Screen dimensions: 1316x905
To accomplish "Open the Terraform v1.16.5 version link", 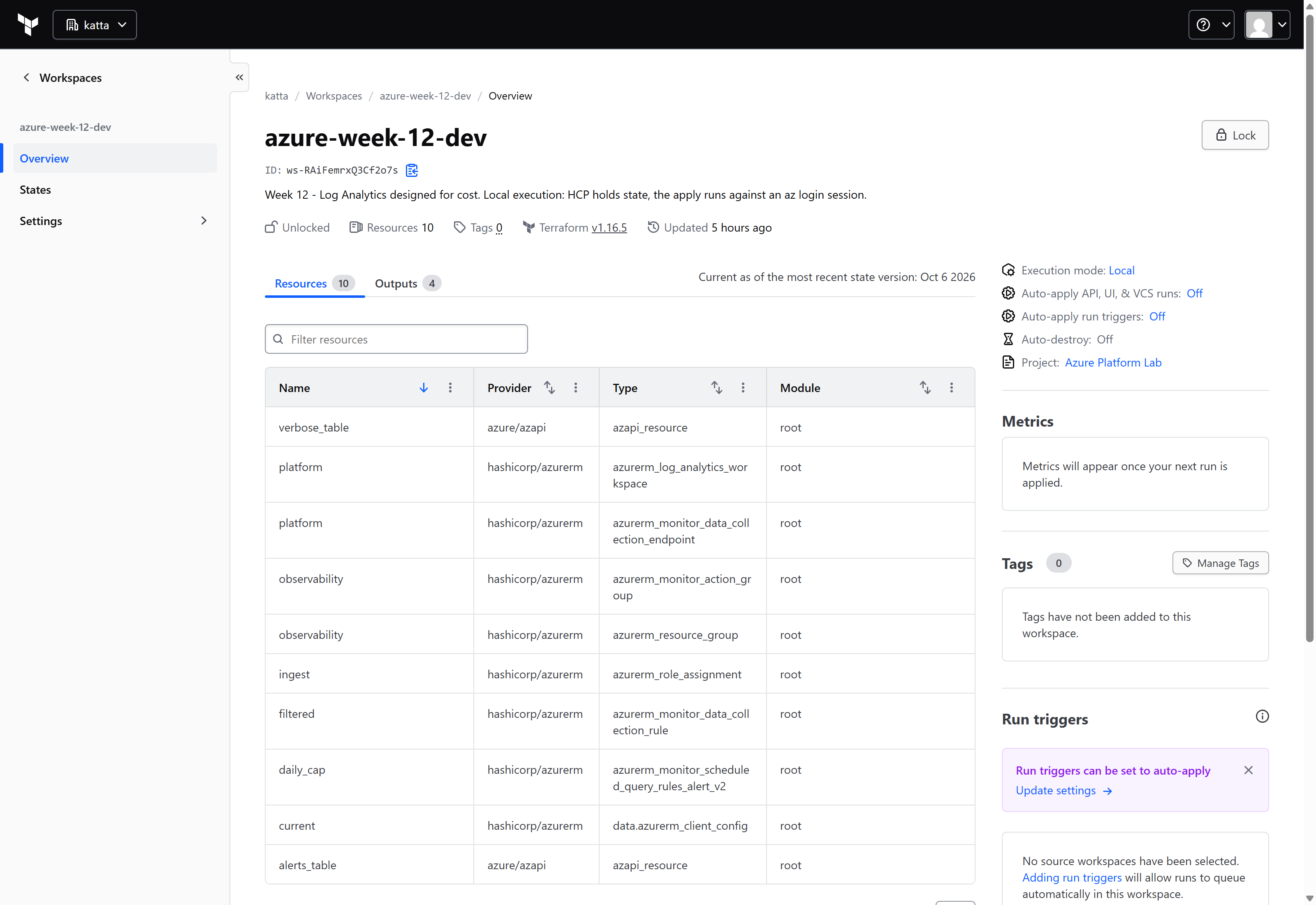I will tap(609, 227).
